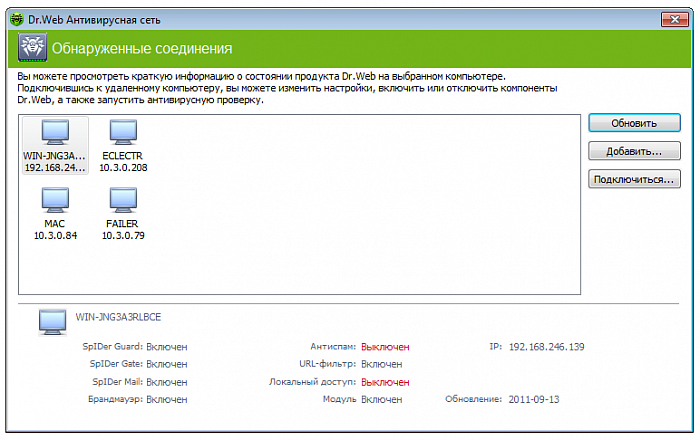The height and width of the screenshot is (440, 700).
Task: Click the IP value 192.168.246.139
Action: (546, 347)
